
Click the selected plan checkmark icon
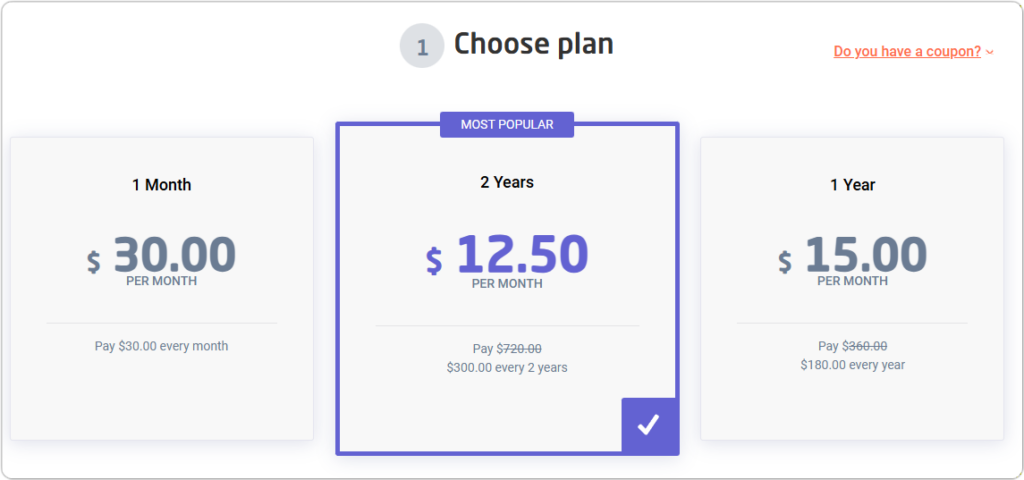point(649,425)
